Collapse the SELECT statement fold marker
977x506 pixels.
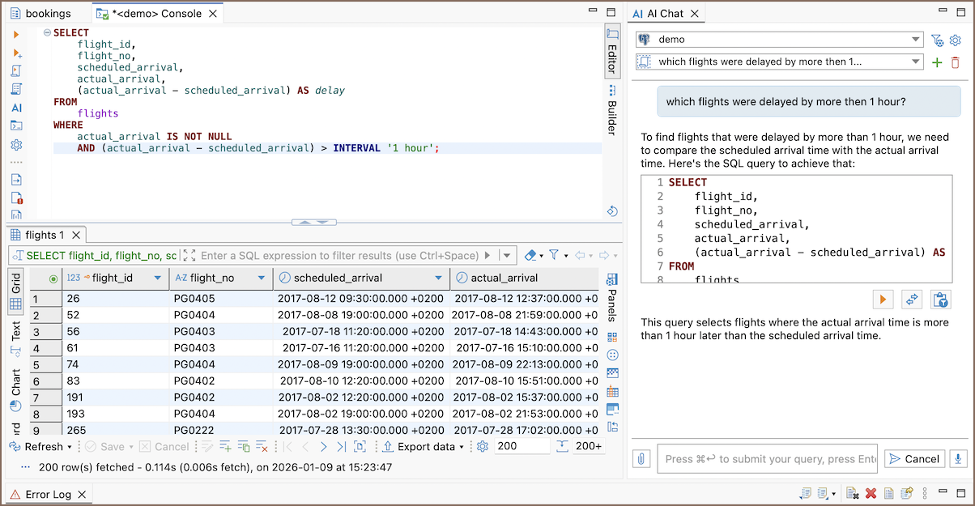47,32
